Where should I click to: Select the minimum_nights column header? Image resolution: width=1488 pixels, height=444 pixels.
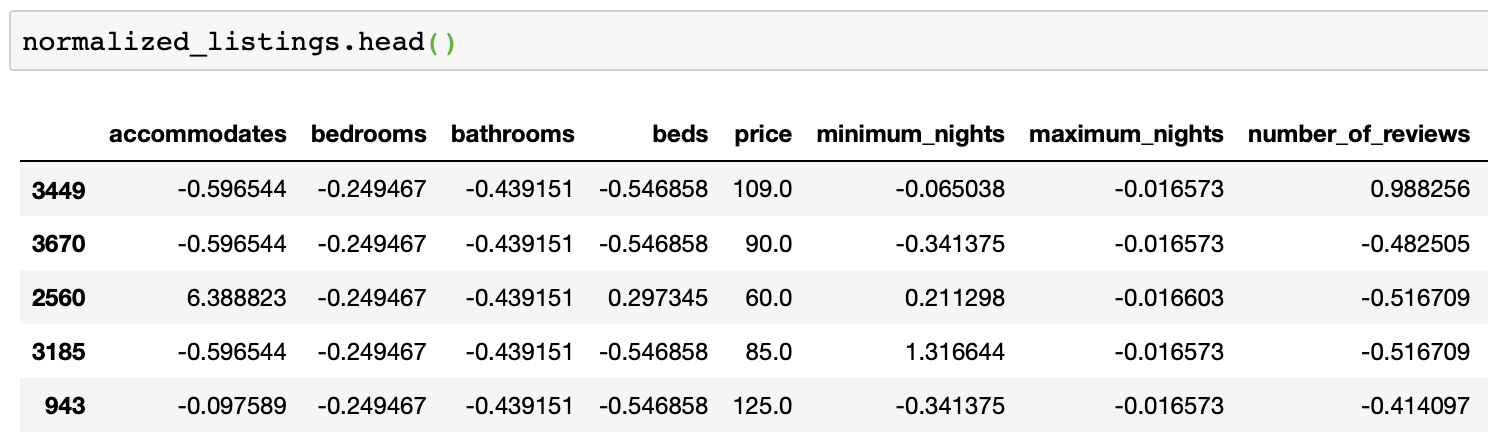[x=910, y=134]
